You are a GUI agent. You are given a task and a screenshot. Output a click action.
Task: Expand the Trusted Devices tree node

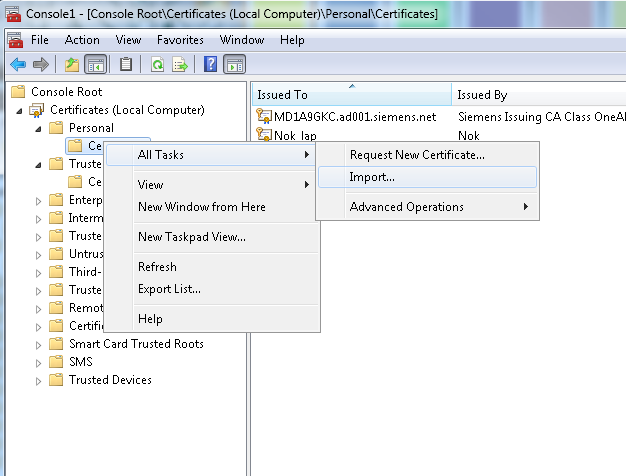[39, 380]
